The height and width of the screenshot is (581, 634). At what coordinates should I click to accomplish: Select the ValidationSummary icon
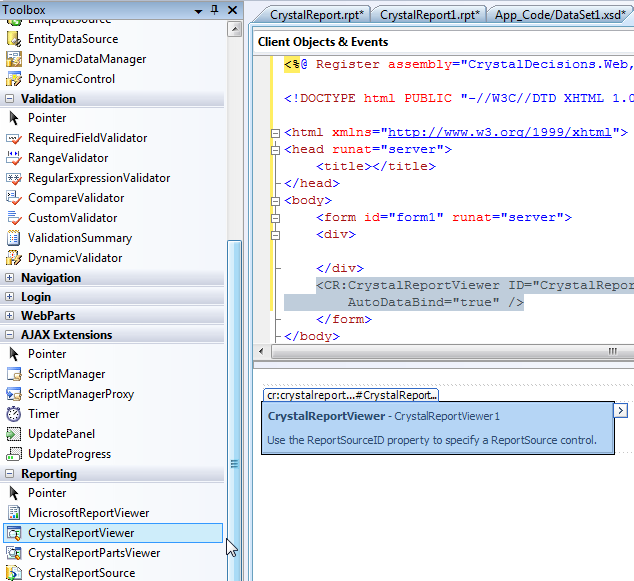tap(13, 238)
